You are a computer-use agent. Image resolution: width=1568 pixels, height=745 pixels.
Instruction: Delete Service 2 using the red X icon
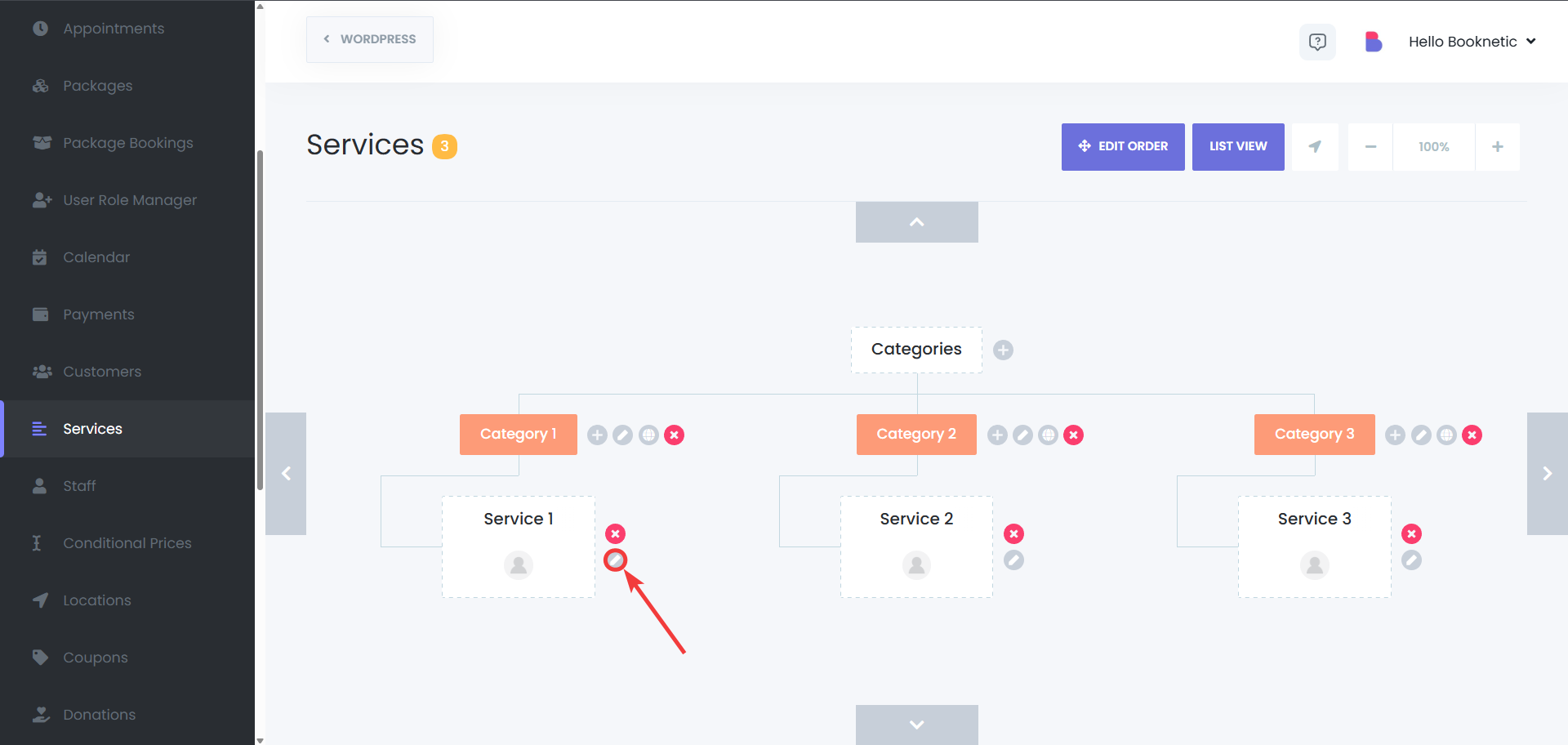pos(1013,534)
